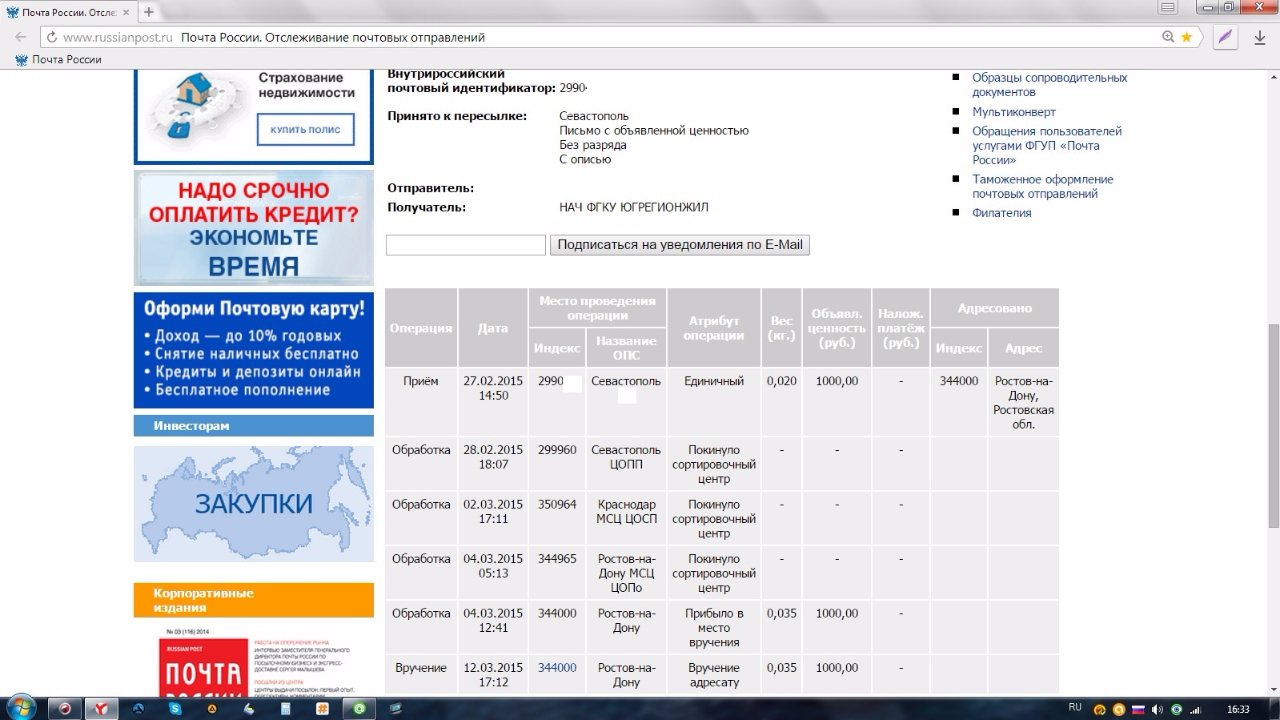This screenshot has height=720, width=1280.
Task: Click the browser back arrow
Action: [x=20, y=37]
